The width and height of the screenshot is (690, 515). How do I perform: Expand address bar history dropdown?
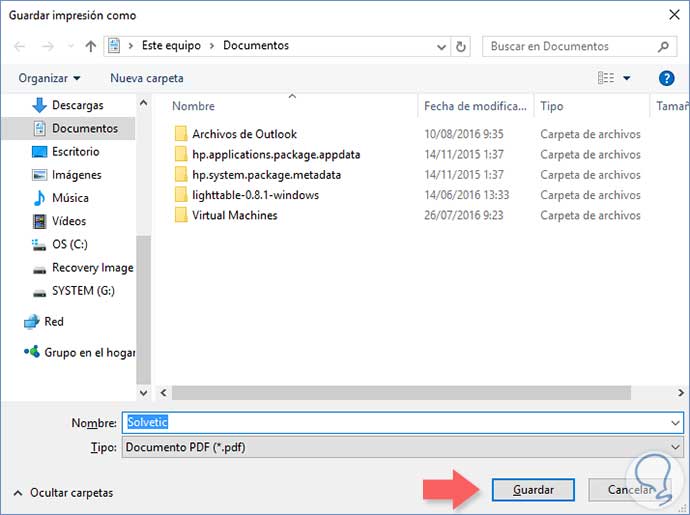point(441,47)
